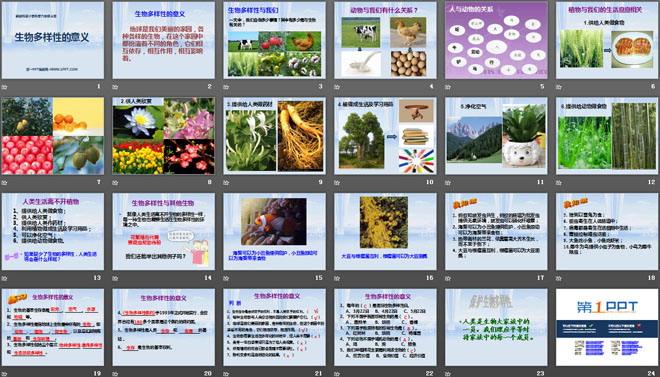Select slide 21 true-false judgment thumbnail
Viewport: 660px width, 377px height.
(274, 327)
